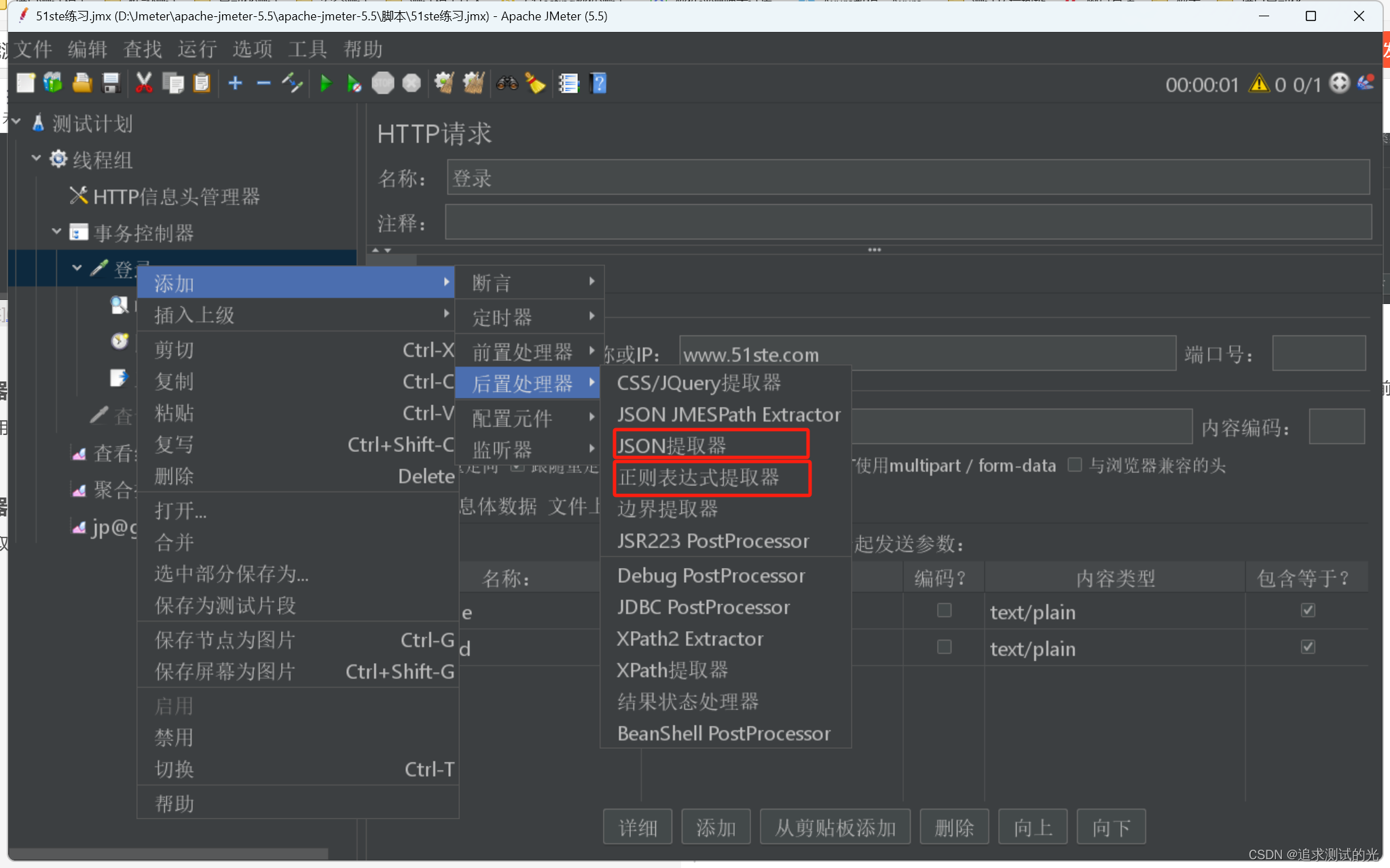This screenshot has width=1390, height=868.
Task: Clear all results with double broom icon
Action: point(473,83)
